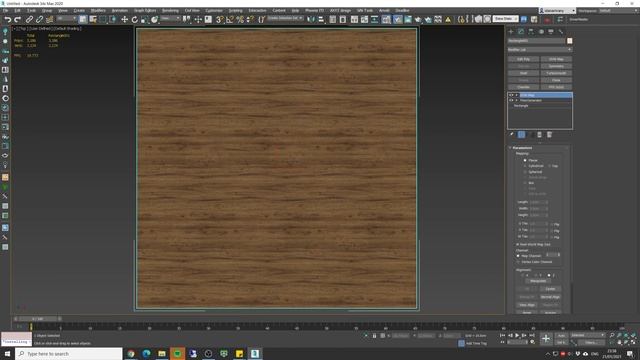Image resolution: width=640 pixels, height=360 pixels.
Task: Open the Modifiers menu
Action: click(x=98, y=11)
